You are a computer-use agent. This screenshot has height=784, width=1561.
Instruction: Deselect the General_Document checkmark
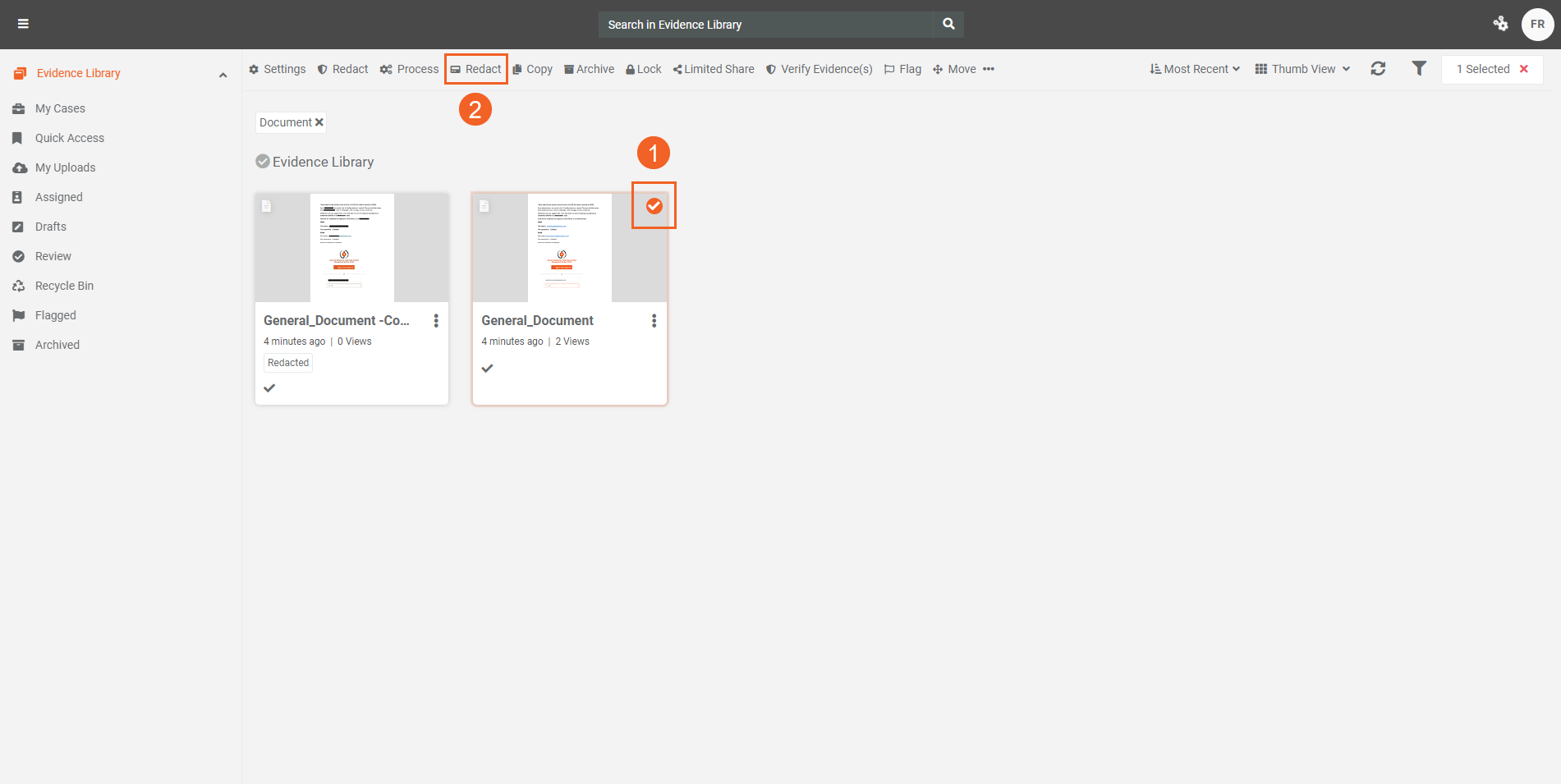654,206
